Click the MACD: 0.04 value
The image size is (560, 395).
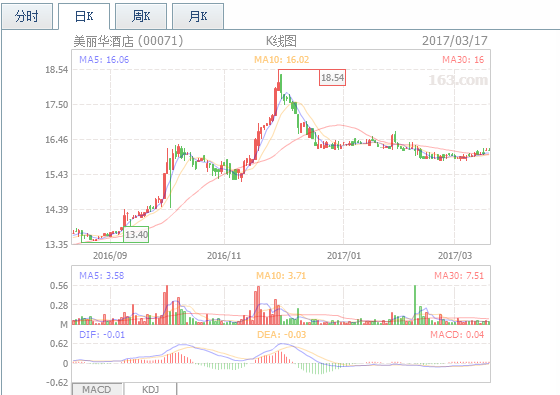457,335
